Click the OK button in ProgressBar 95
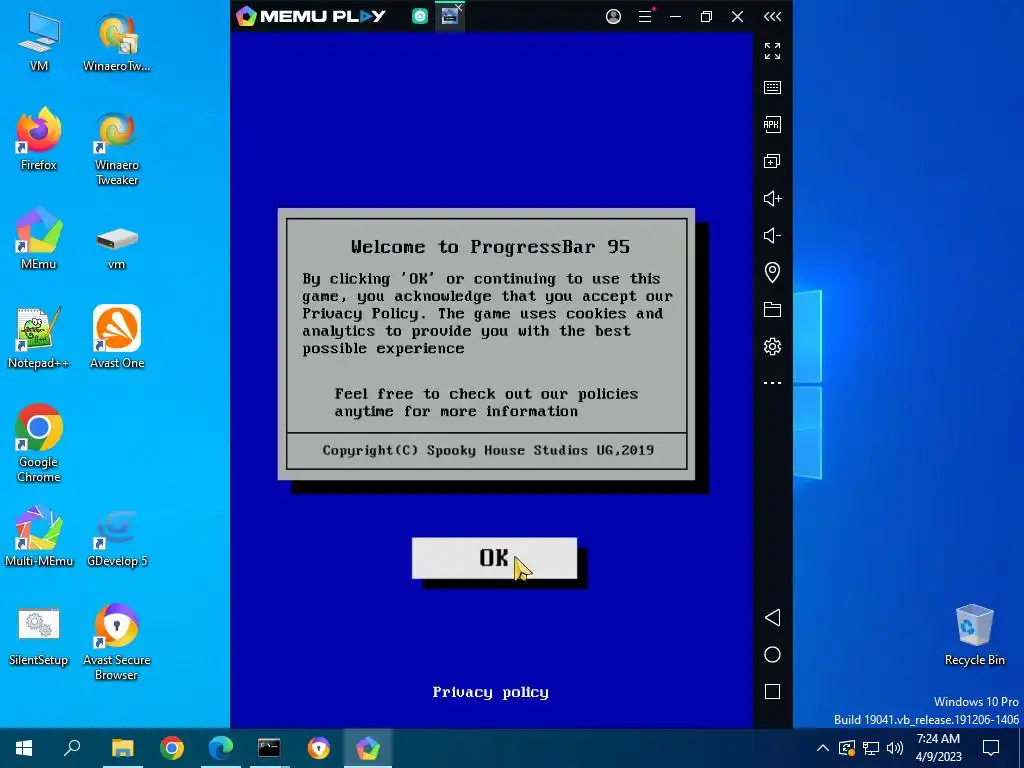Image resolution: width=1024 pixels, height=768 pixels. (494, 558)
